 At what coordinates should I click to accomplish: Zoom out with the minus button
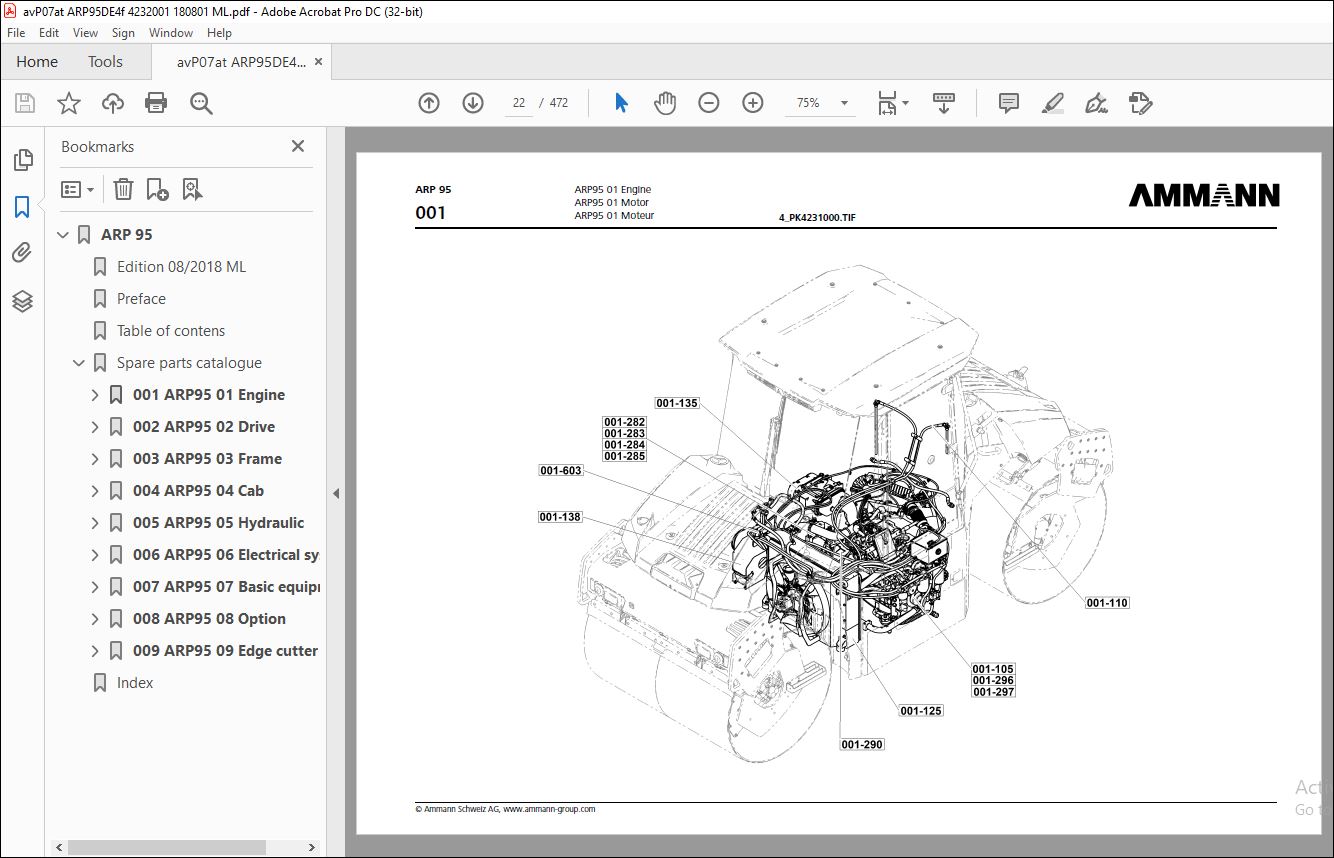[x=709, y=103]
